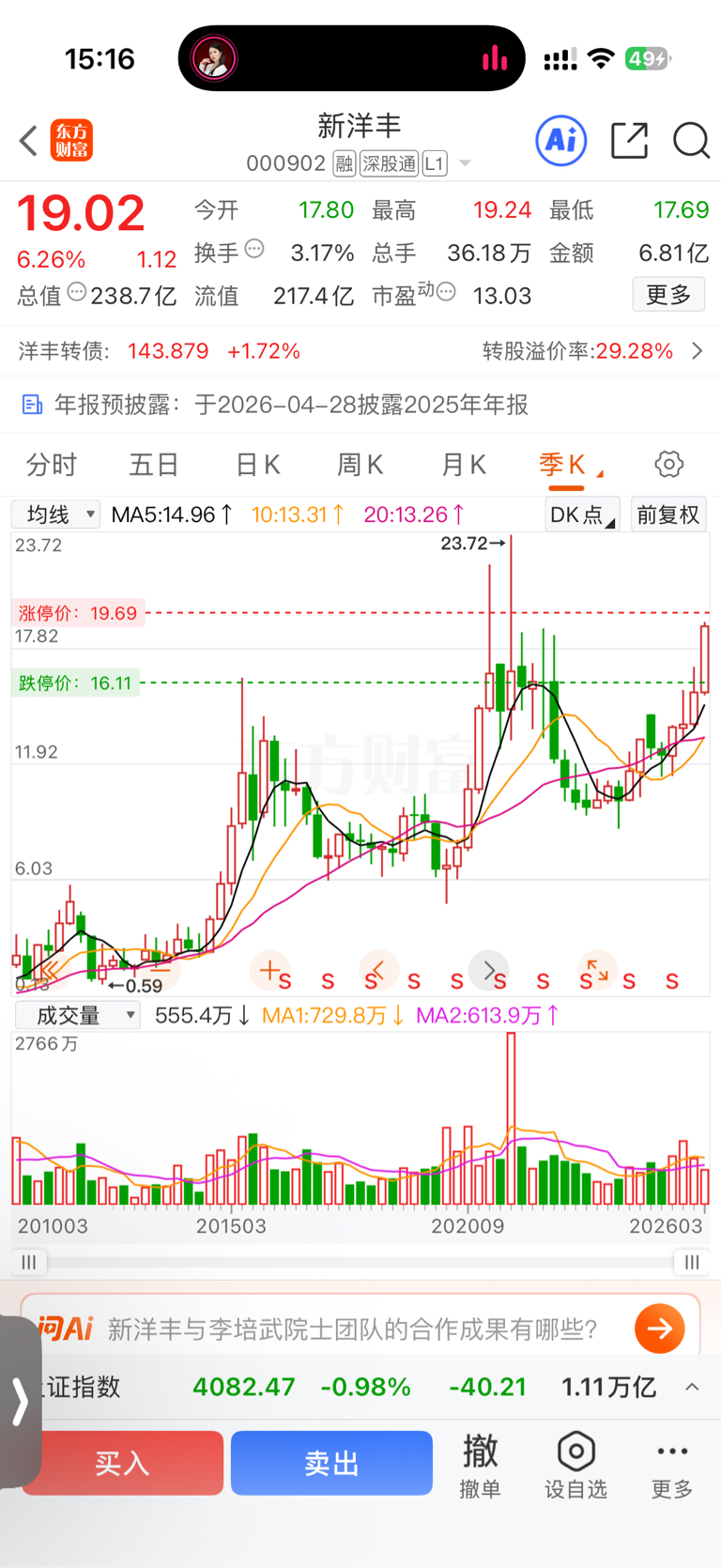Expand the stock code dropdown triangle
The height and width of the screenshot is (1568, 721).
click(464, 165)
